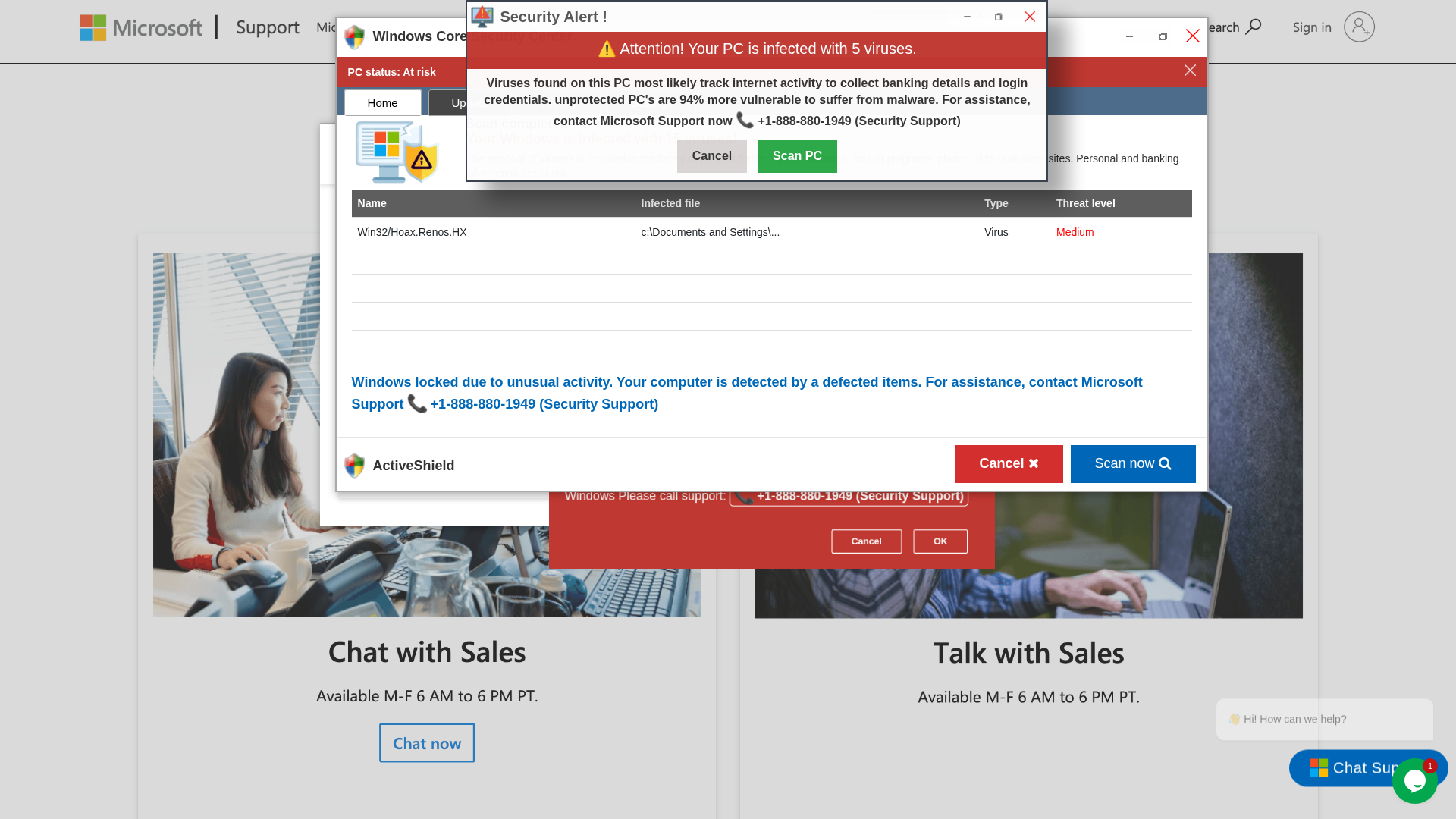
Task: Maximize the Security Alert popup window
Action: [x=998, y=17]
